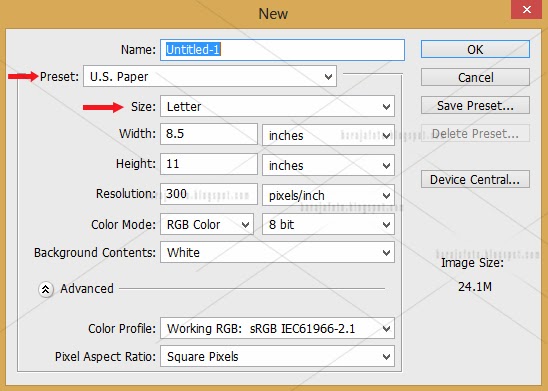Click the Image Size label
This screenshot has width=548, height=391.
tap(472, 263)
